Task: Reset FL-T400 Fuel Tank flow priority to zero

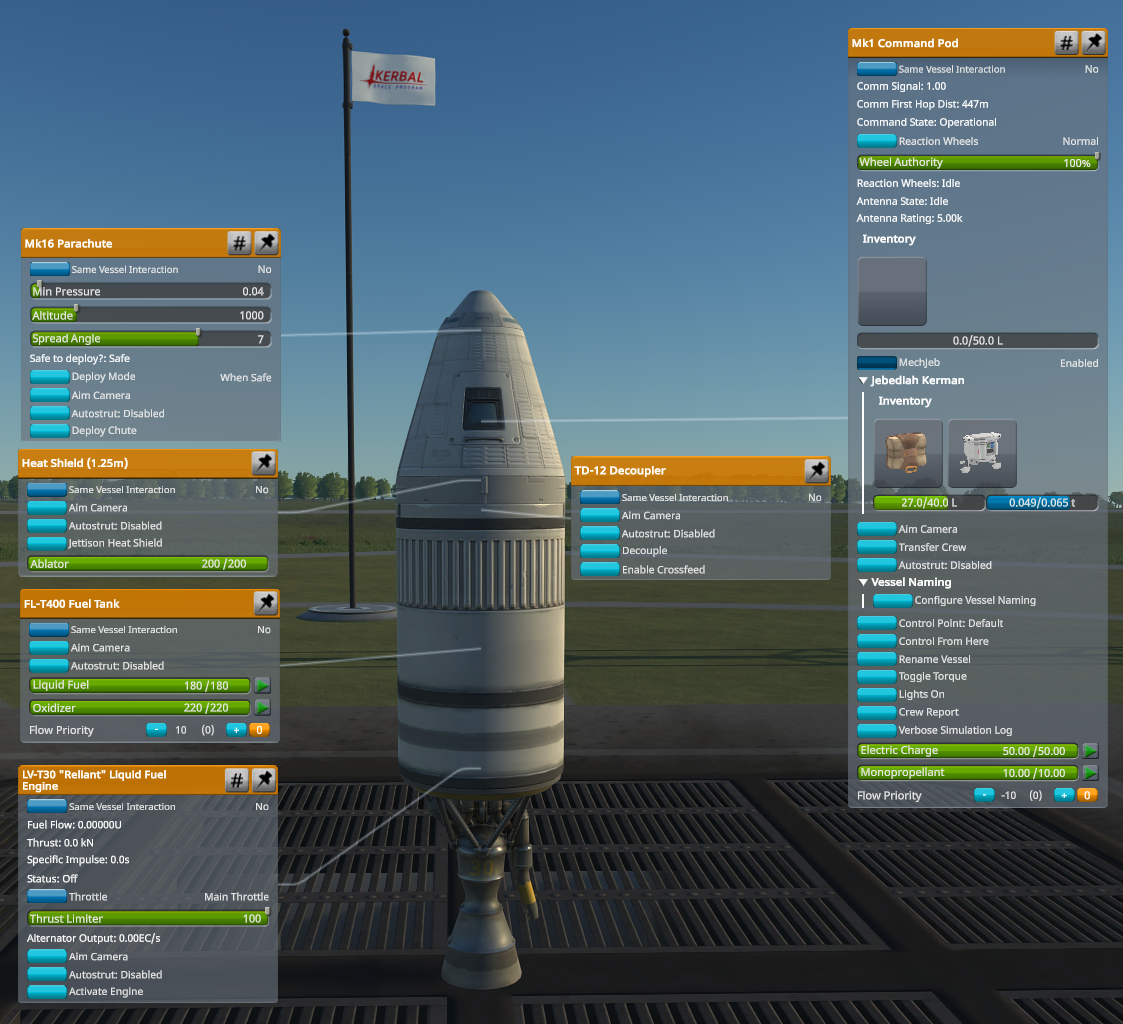Action: coord(259,730)
